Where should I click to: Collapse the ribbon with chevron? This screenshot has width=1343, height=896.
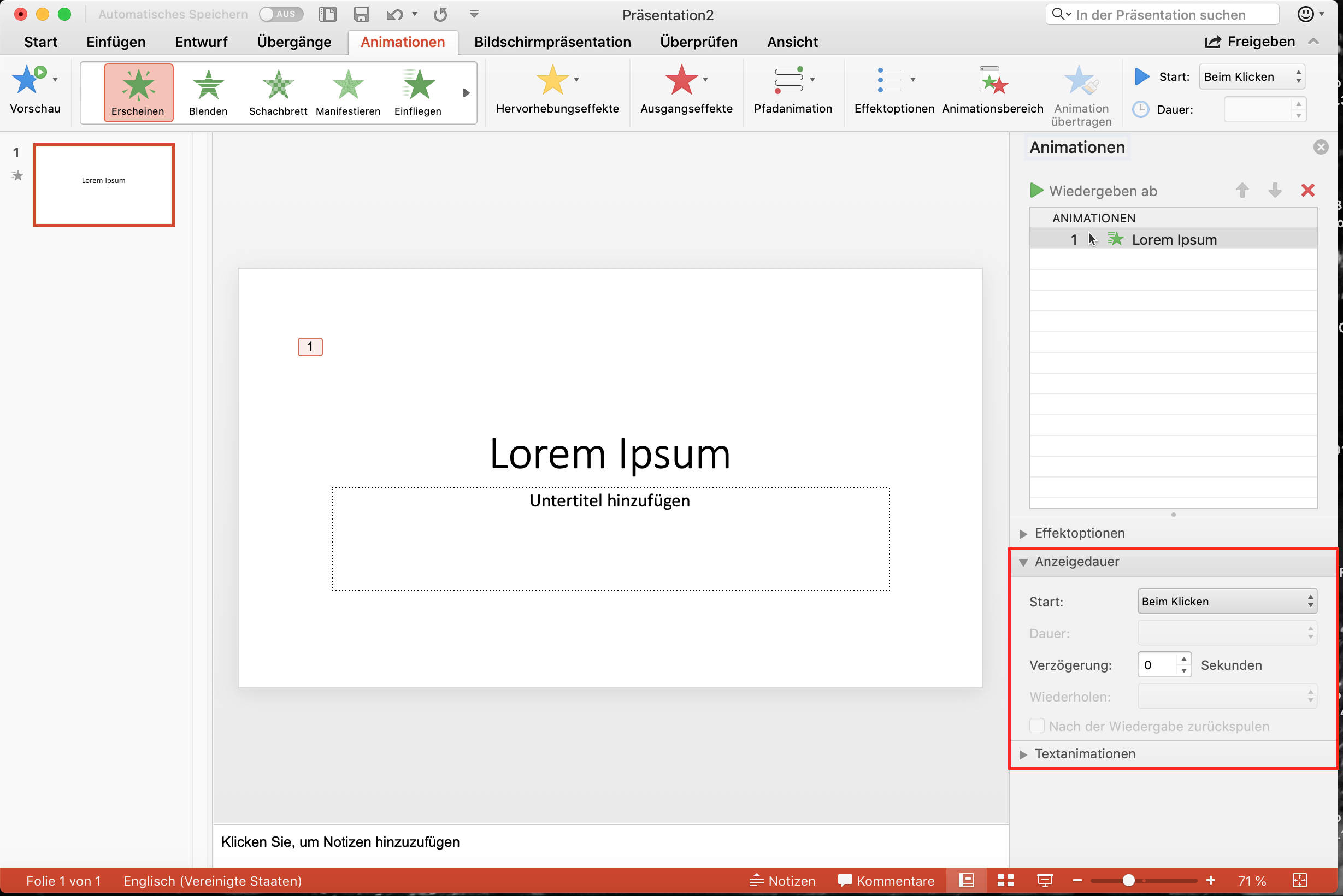(x=1313, y=41)
